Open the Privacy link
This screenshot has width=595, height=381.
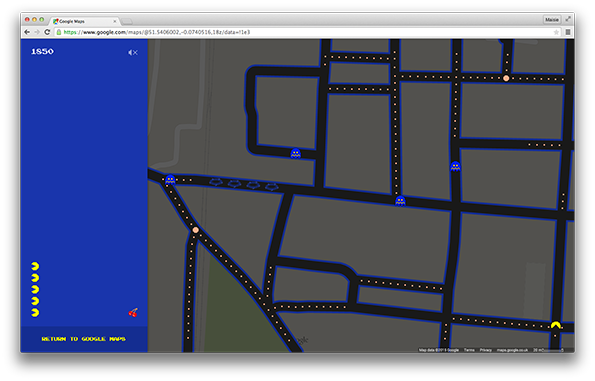coord(485,350)
